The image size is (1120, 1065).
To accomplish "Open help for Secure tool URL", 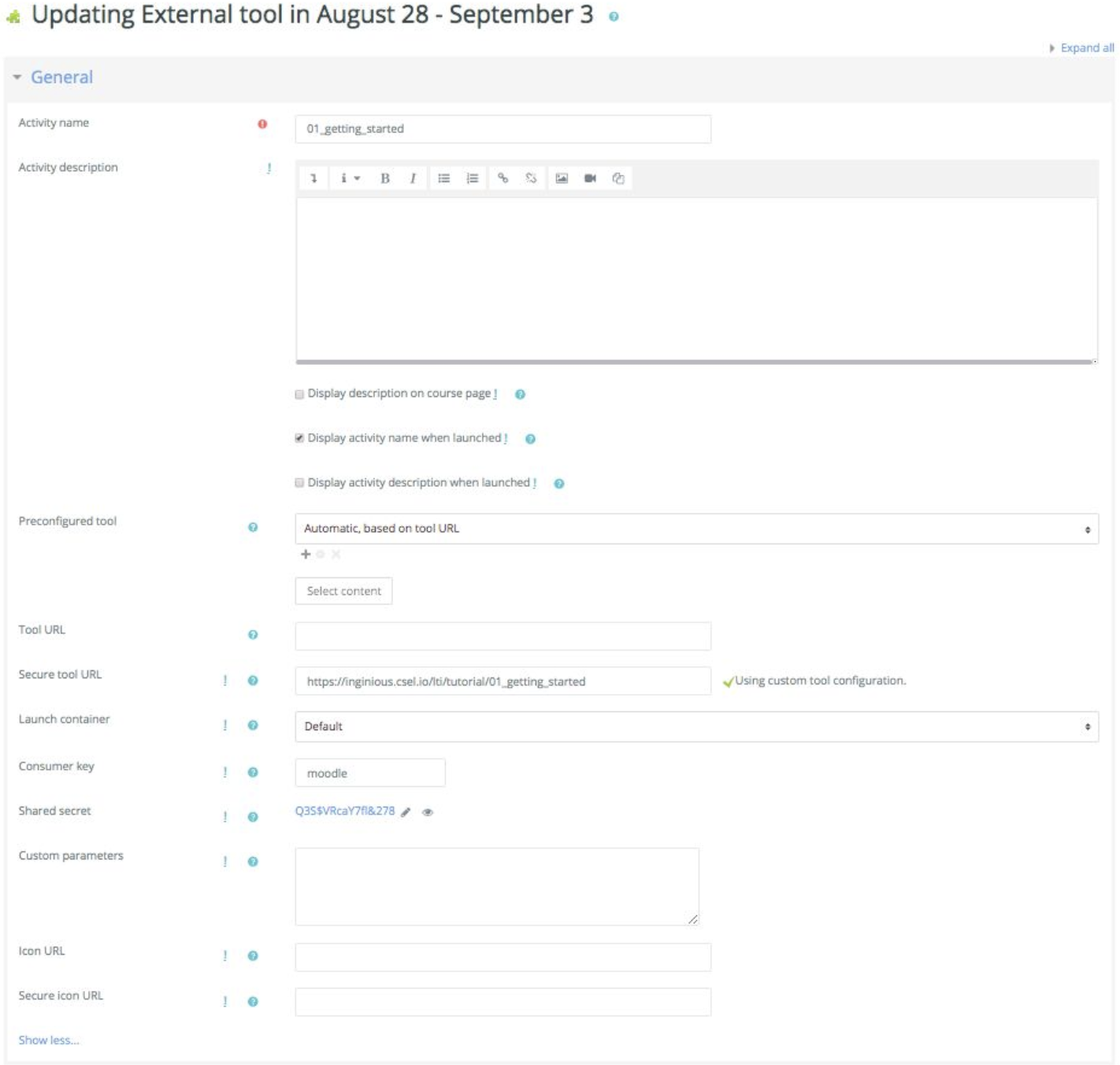I will click(253, 680).
